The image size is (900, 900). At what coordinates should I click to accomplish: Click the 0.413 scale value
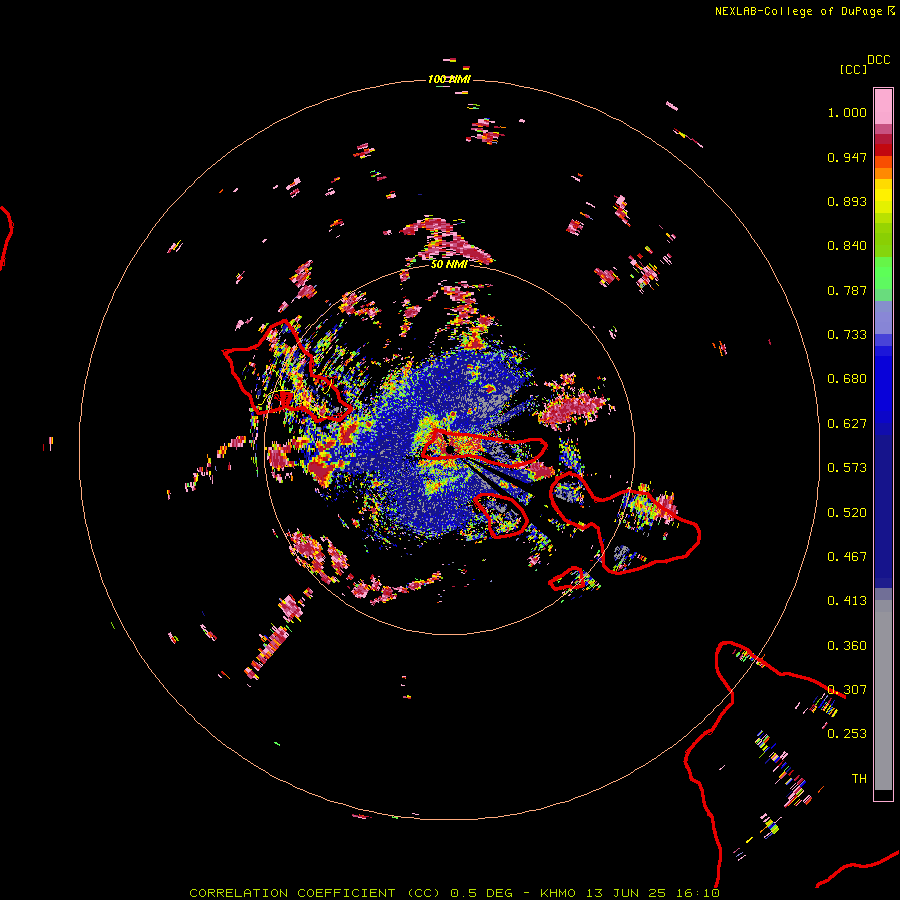pyautogui.click(x=847, y=601)
